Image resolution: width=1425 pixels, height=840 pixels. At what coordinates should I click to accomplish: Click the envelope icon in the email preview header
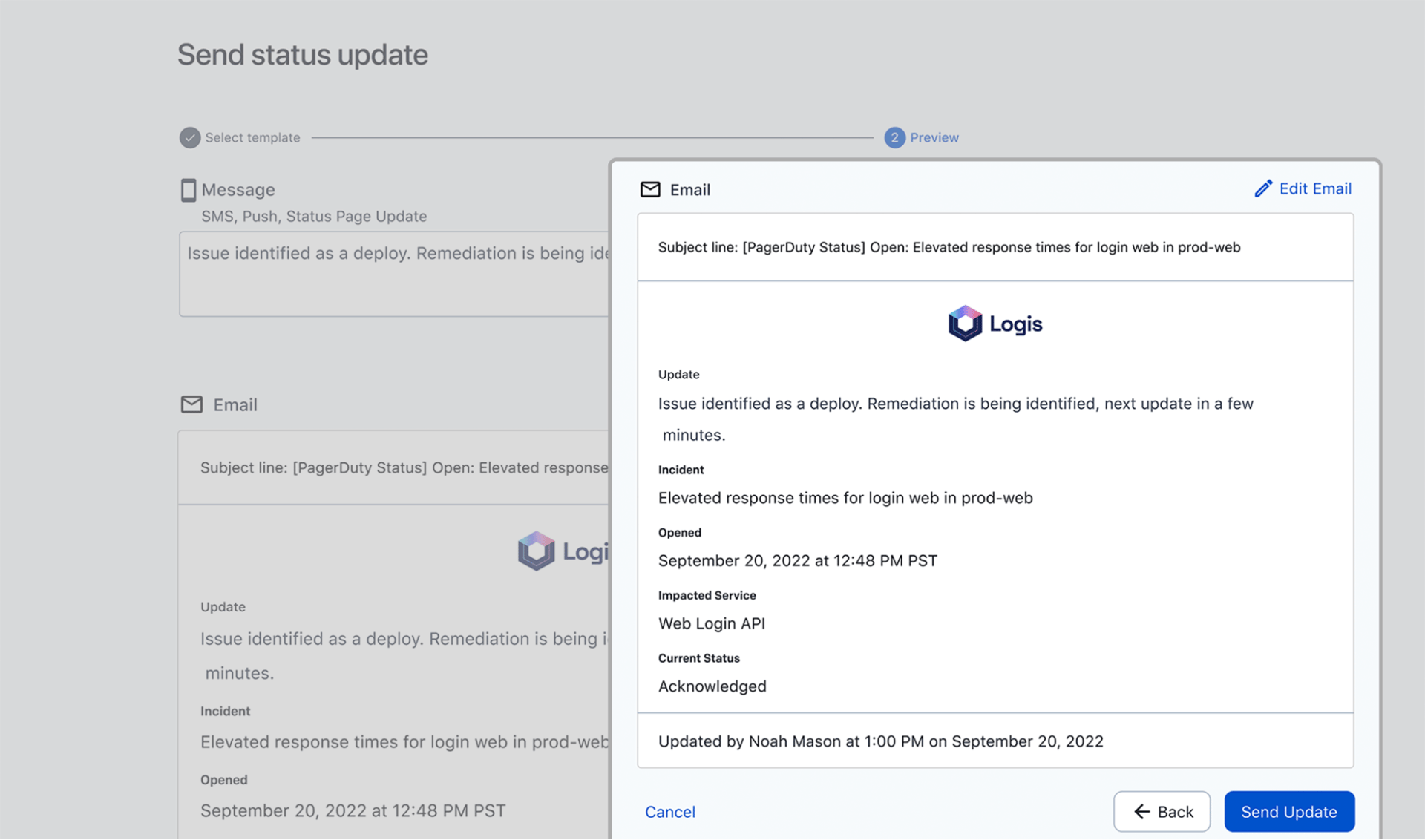(x=650, y=189)
